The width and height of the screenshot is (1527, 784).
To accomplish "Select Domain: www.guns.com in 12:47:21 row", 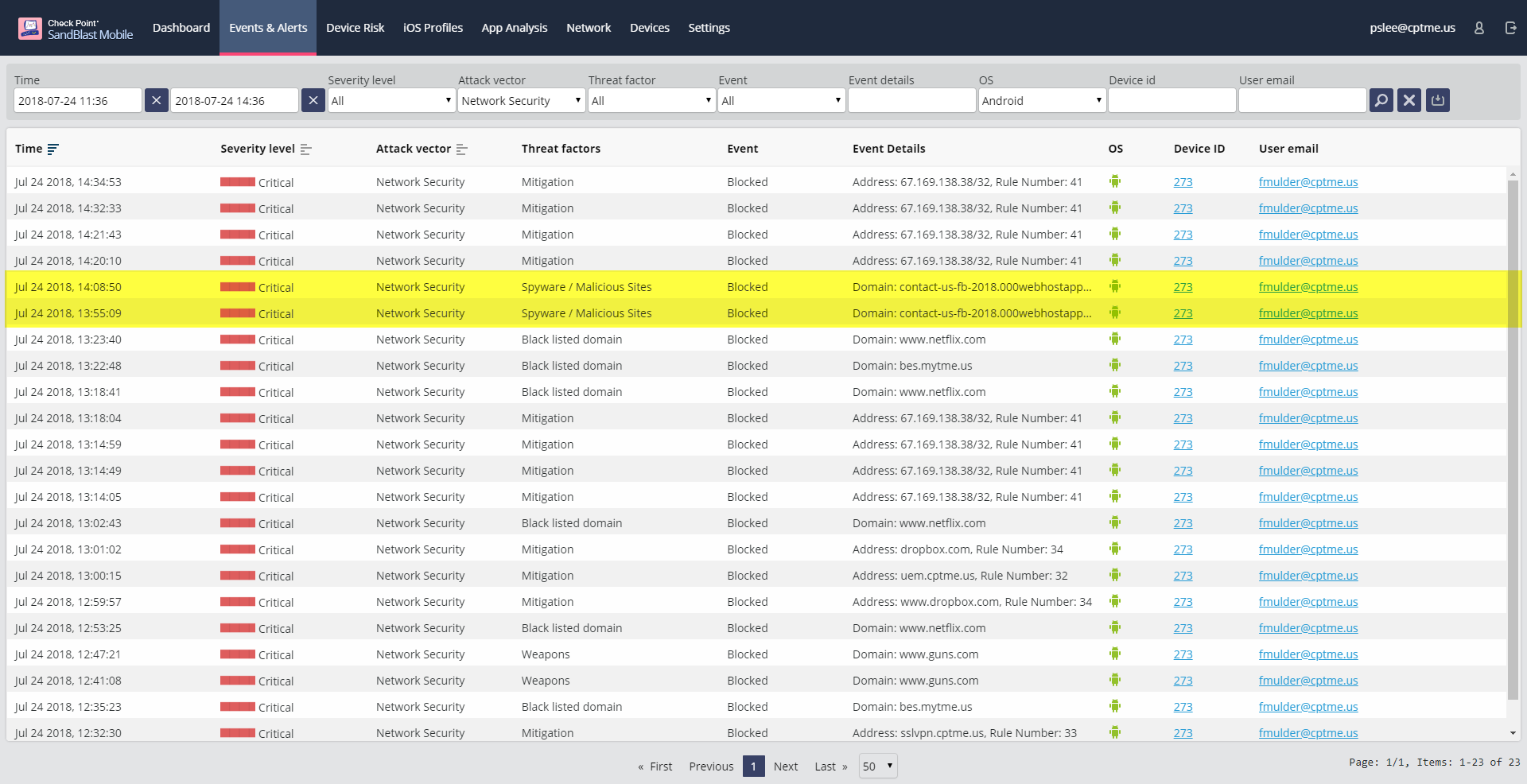I will point(915,654).
